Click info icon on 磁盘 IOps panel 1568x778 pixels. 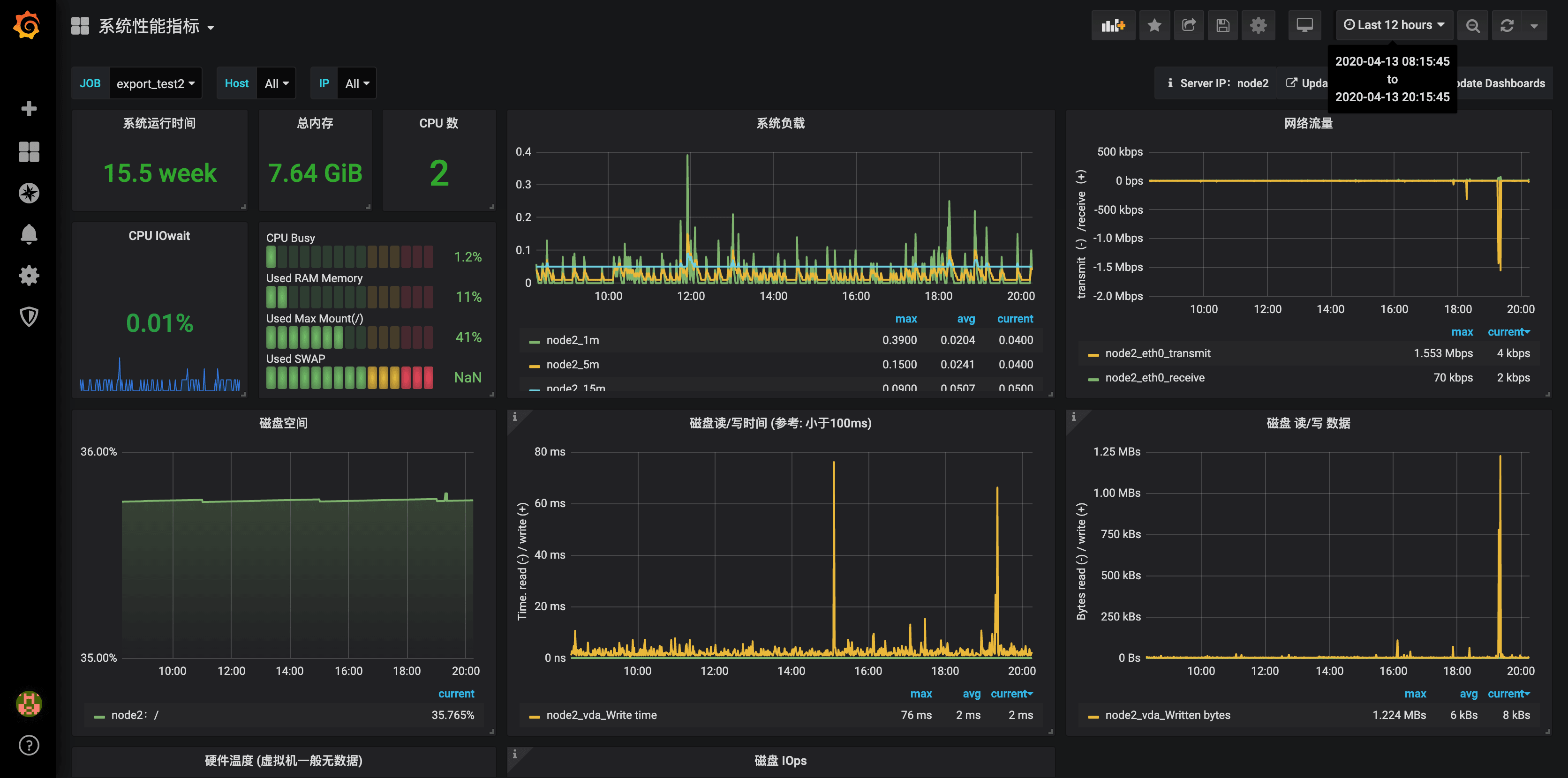coord(515,754)
